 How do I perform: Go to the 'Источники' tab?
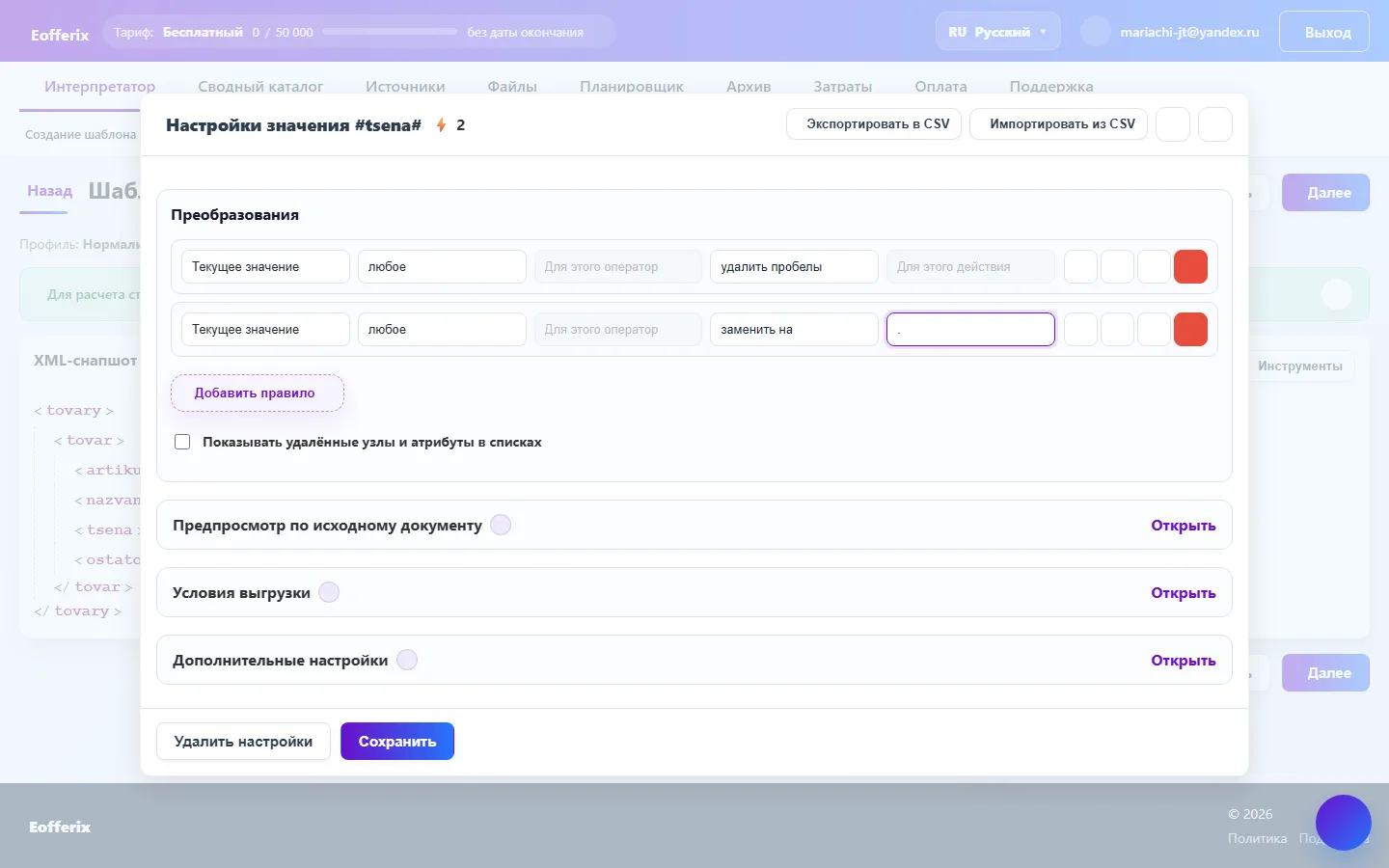coord(405,87)
